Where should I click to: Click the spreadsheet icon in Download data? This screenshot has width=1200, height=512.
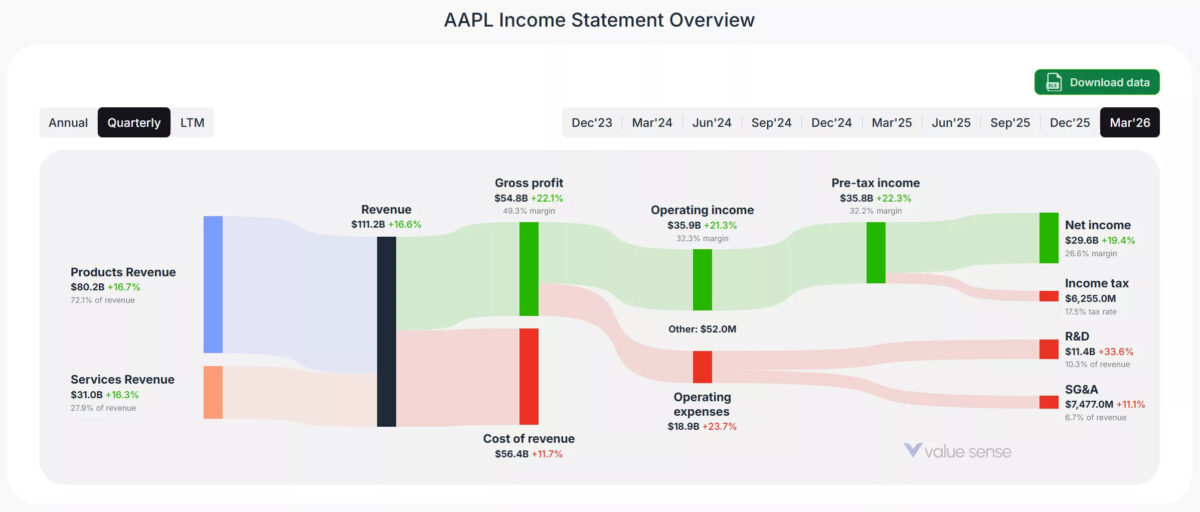(x=1053, y=82)
